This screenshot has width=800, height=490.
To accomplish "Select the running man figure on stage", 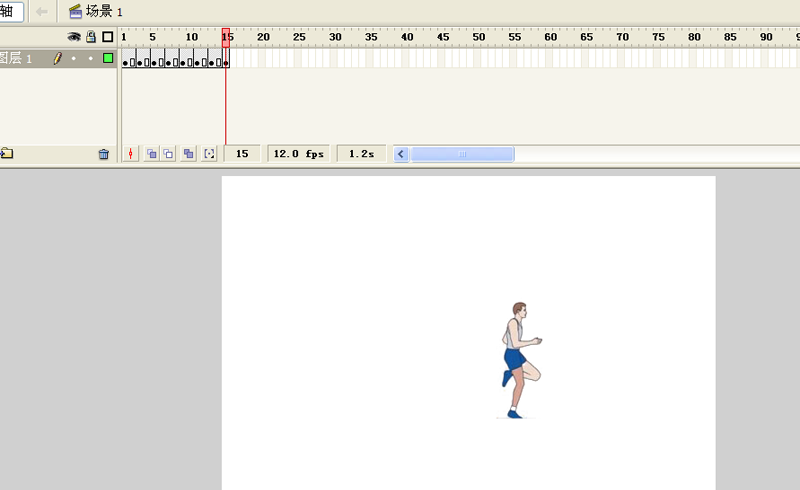I will 519,360.
